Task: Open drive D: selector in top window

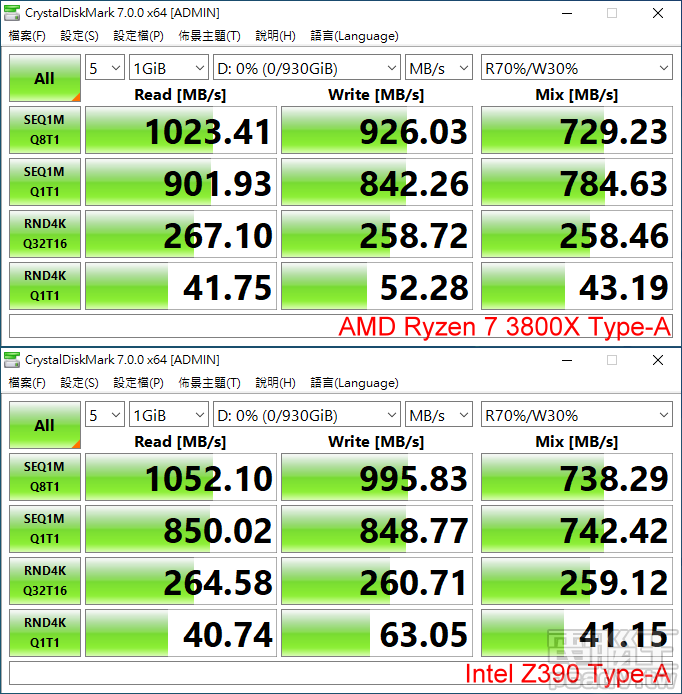Action: [307, 68]
